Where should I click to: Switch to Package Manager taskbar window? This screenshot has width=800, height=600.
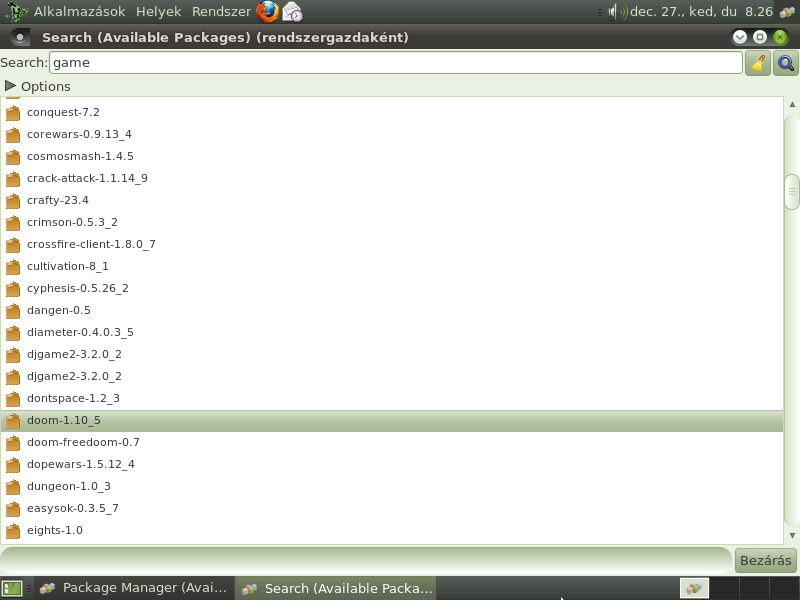133,588
